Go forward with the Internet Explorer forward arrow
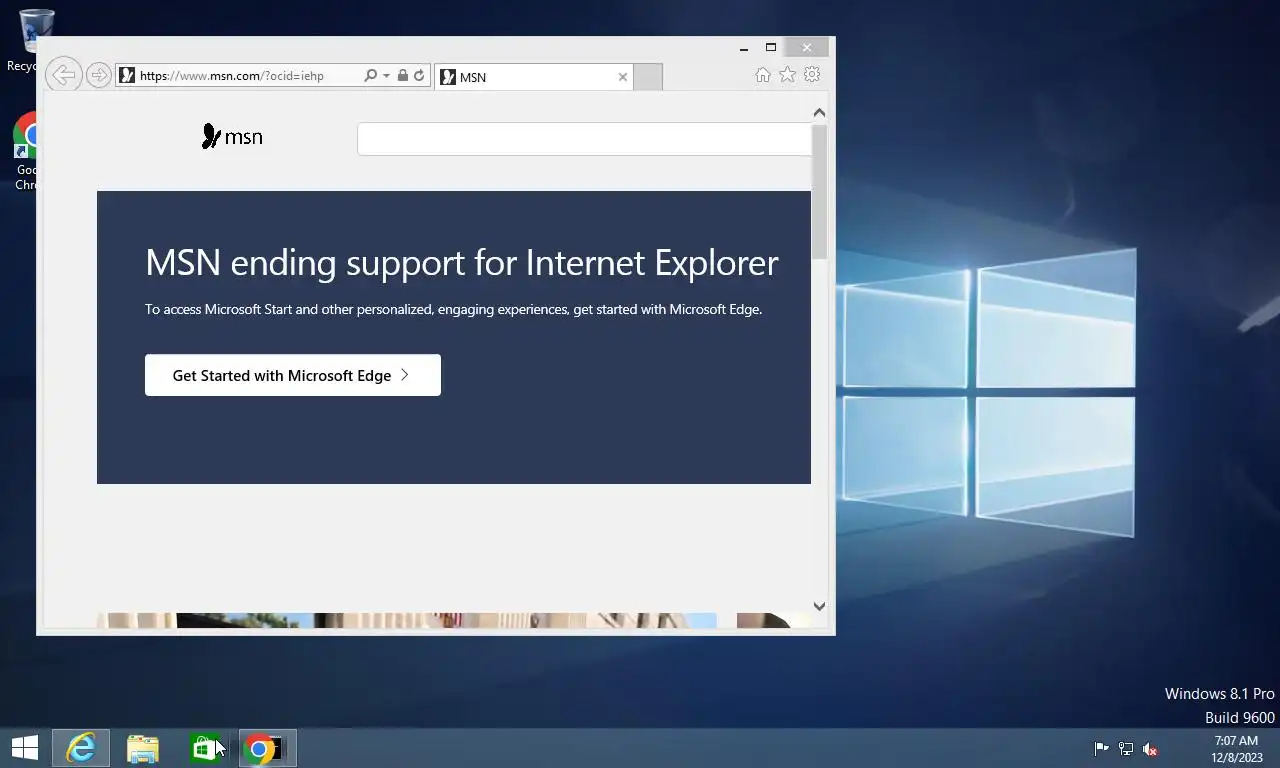Screen dimensions: 1280x768 [x=98, y=75]
